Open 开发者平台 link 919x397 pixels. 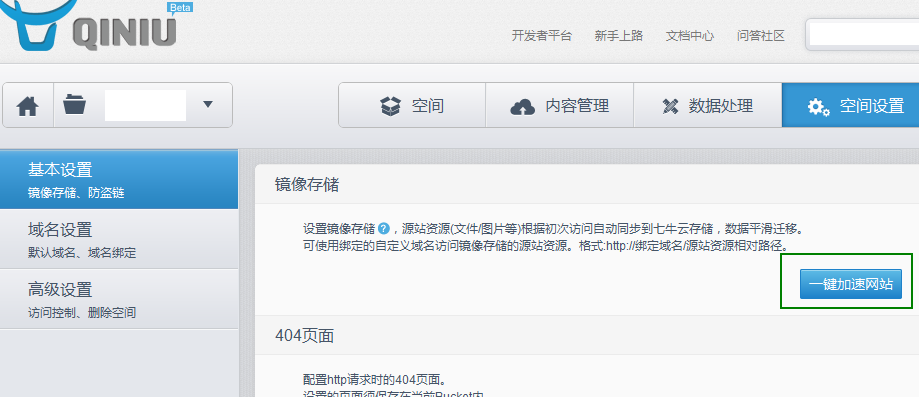click(x=542, y=36)
